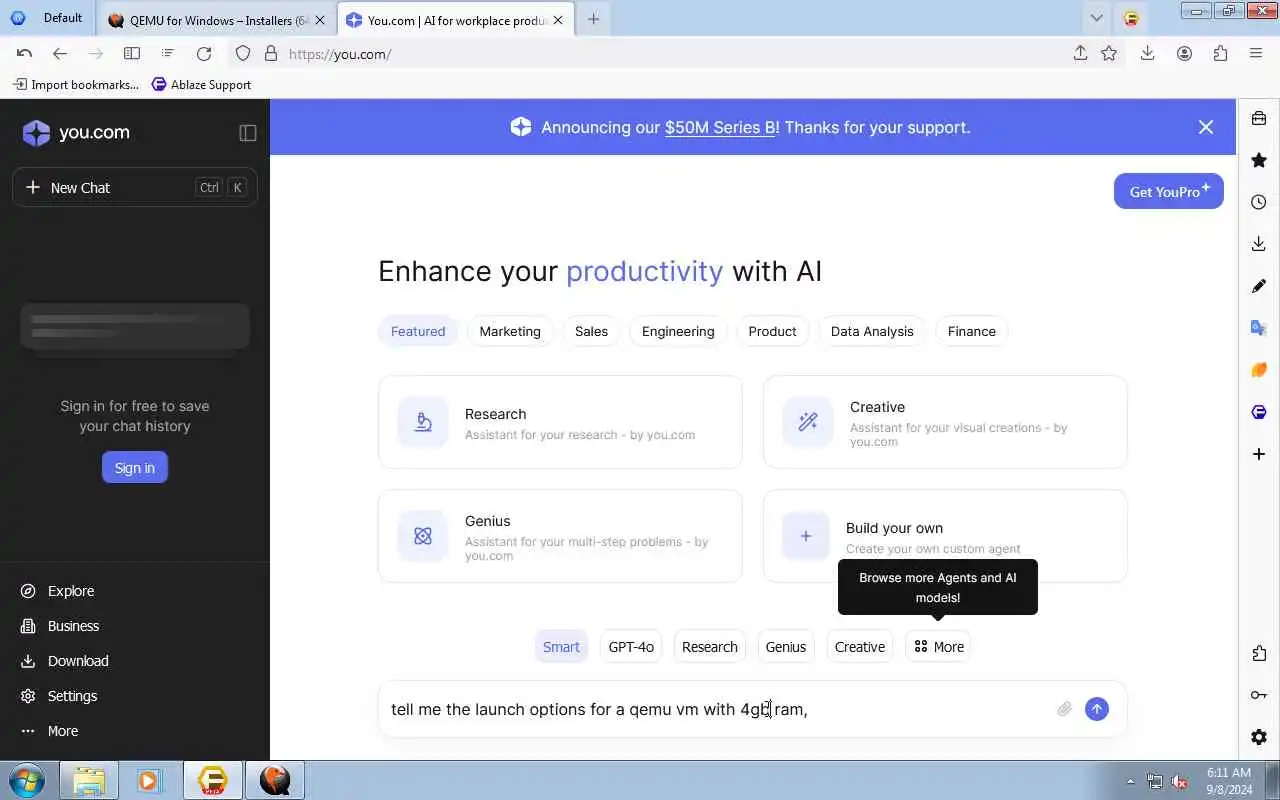Screen dimensions: 1280x800
Task: Select the Featured category chip
Action: pos(418,331)
